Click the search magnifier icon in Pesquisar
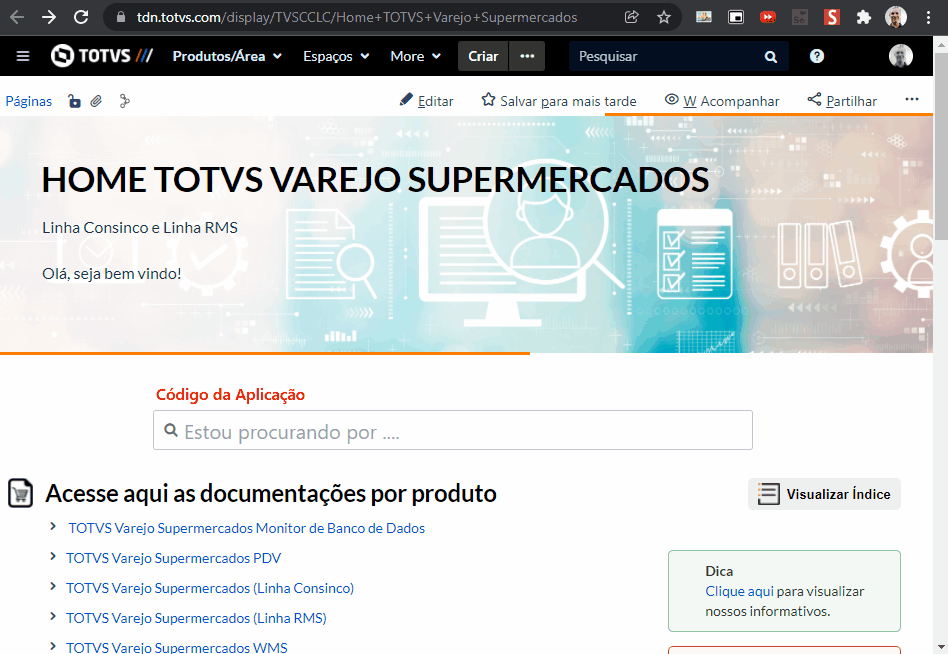This screenshot has width=948, height=654. pos(771,56)
